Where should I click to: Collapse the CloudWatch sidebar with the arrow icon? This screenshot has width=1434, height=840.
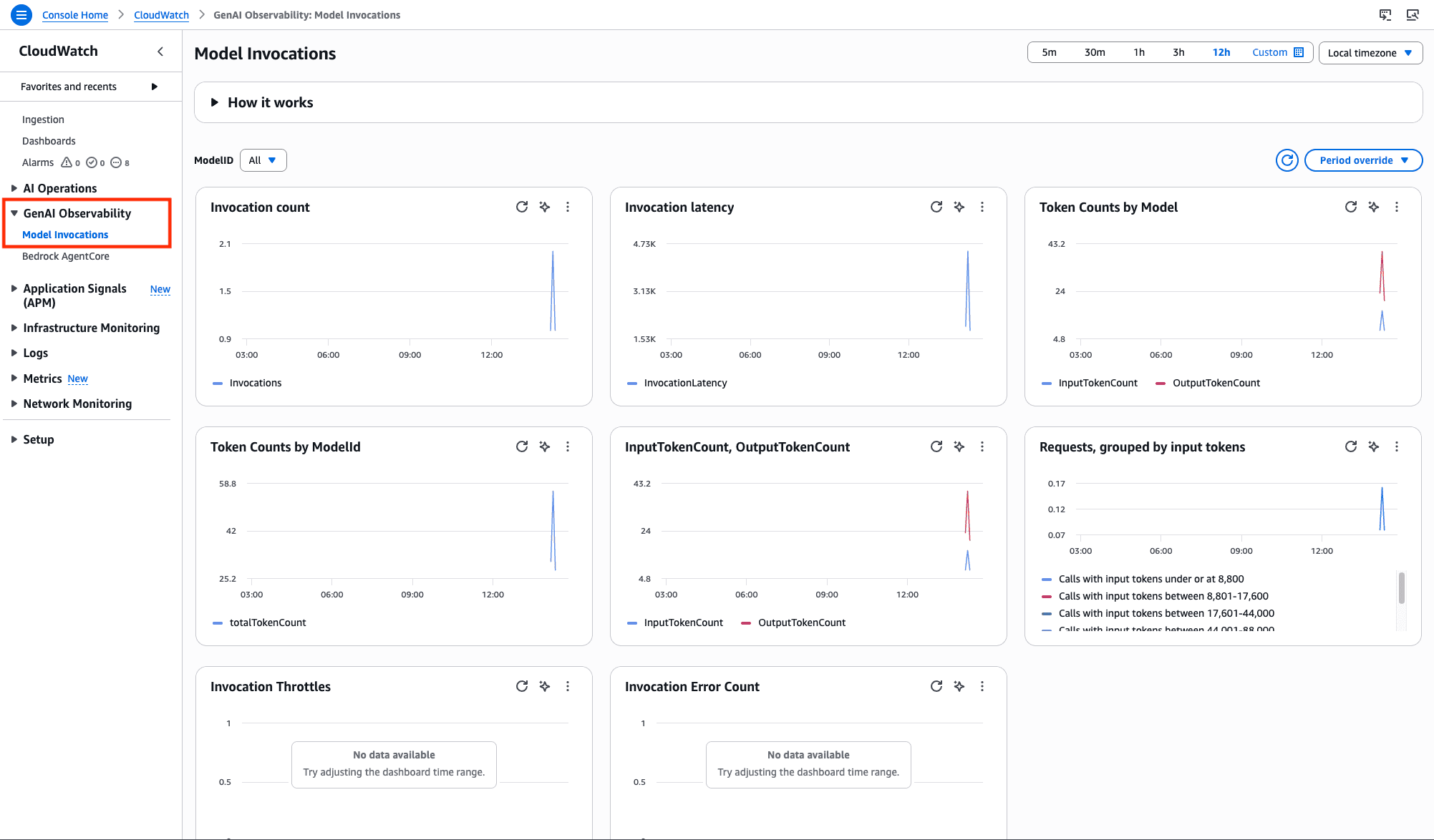tap(160, 51)
